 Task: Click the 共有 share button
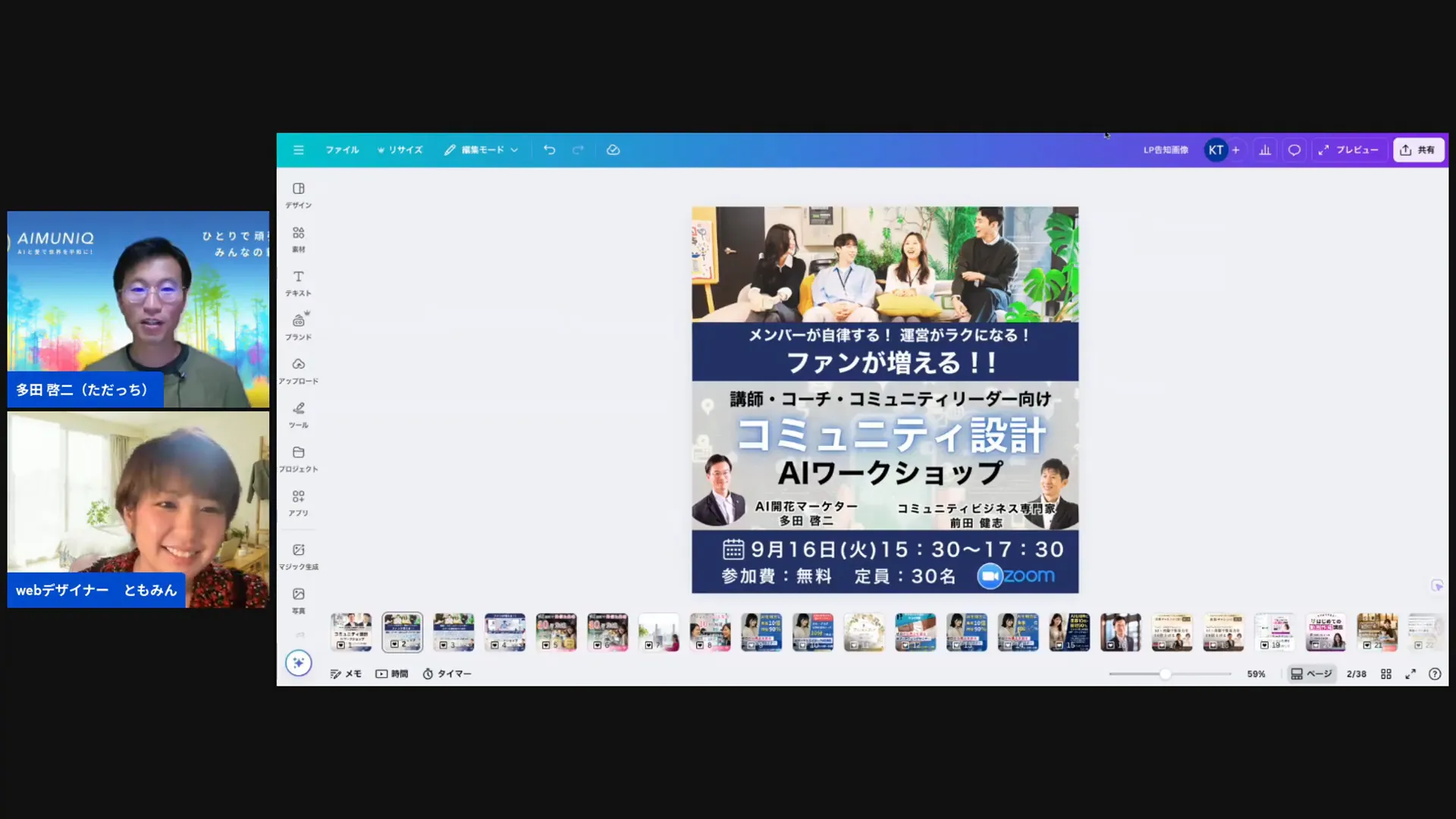coord(1418,150)
